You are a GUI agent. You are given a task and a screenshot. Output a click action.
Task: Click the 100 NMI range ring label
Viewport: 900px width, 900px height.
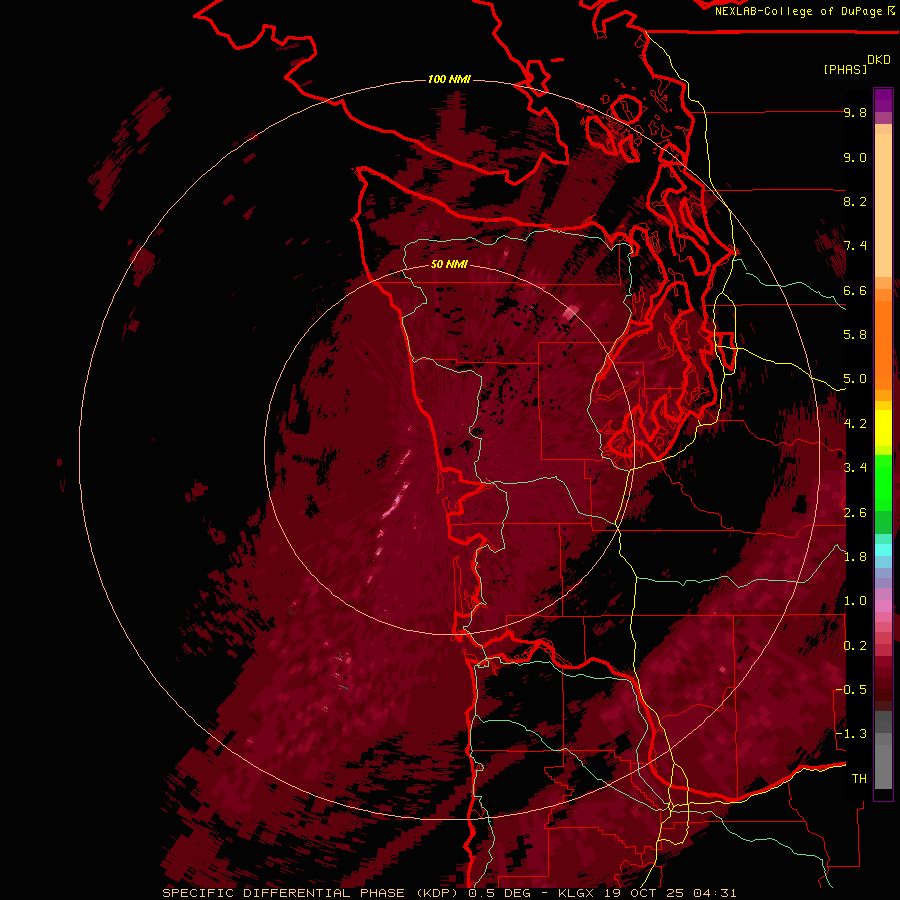click(449, 79)
